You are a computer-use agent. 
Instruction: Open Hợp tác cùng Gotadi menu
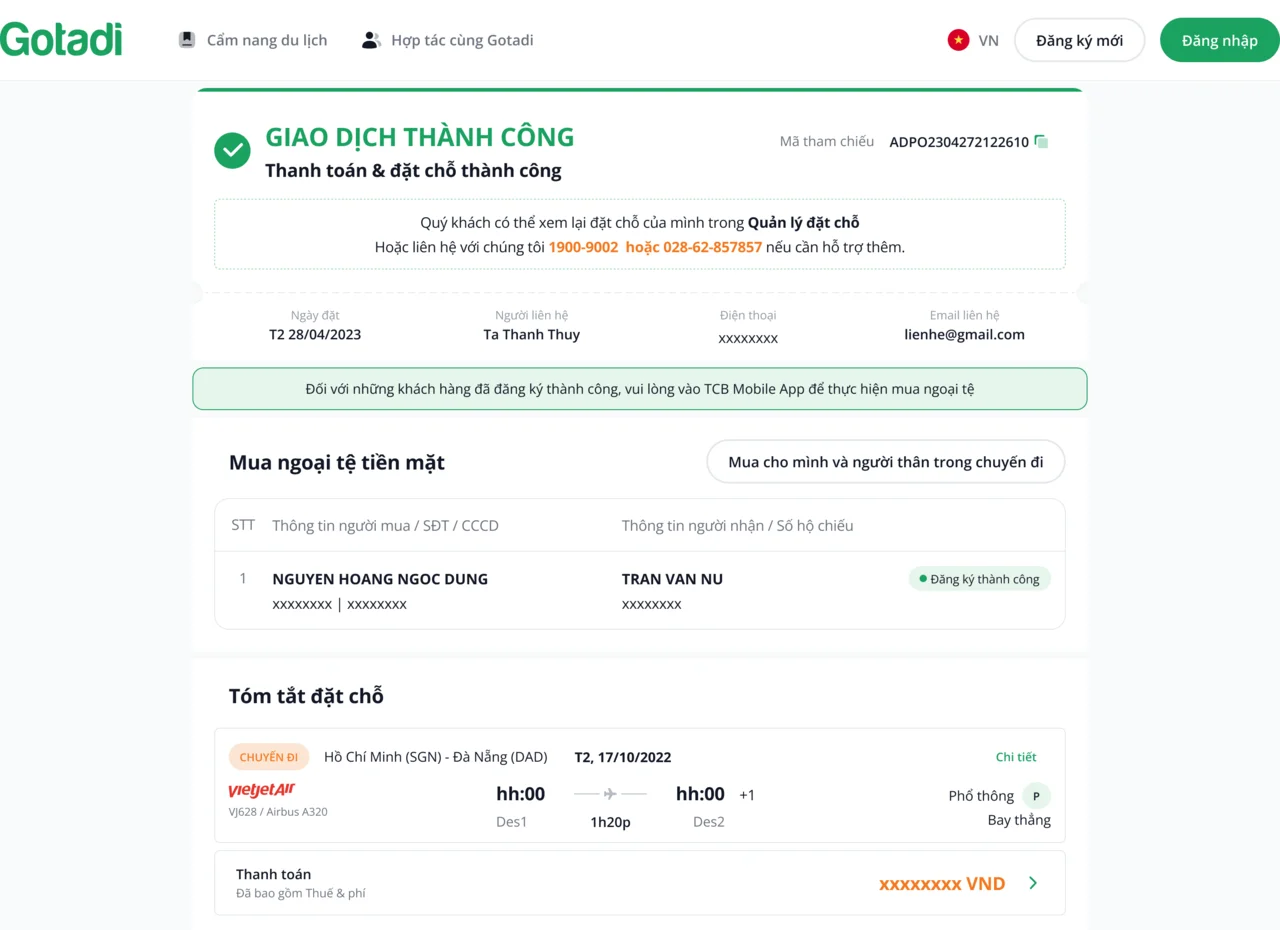click(462, 41)
